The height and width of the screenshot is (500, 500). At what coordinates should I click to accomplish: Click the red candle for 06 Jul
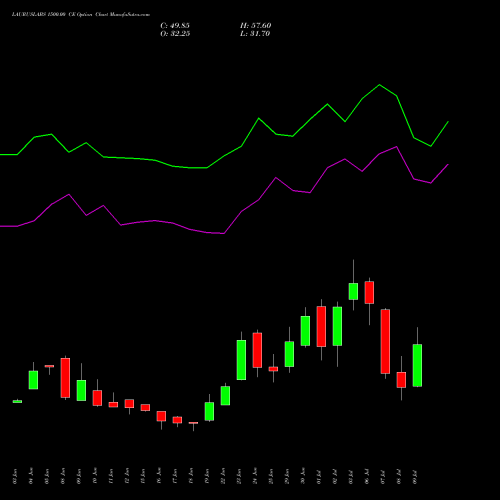369,292
